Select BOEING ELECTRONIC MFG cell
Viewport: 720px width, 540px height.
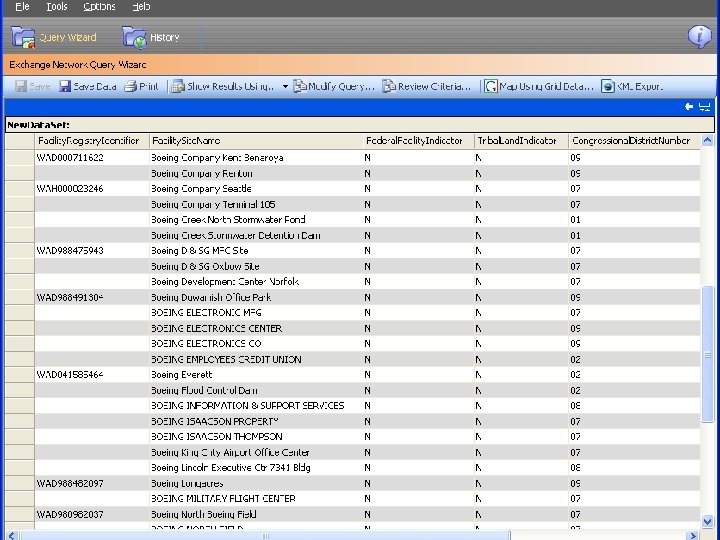pyautogui.click(x=256, y=313)
